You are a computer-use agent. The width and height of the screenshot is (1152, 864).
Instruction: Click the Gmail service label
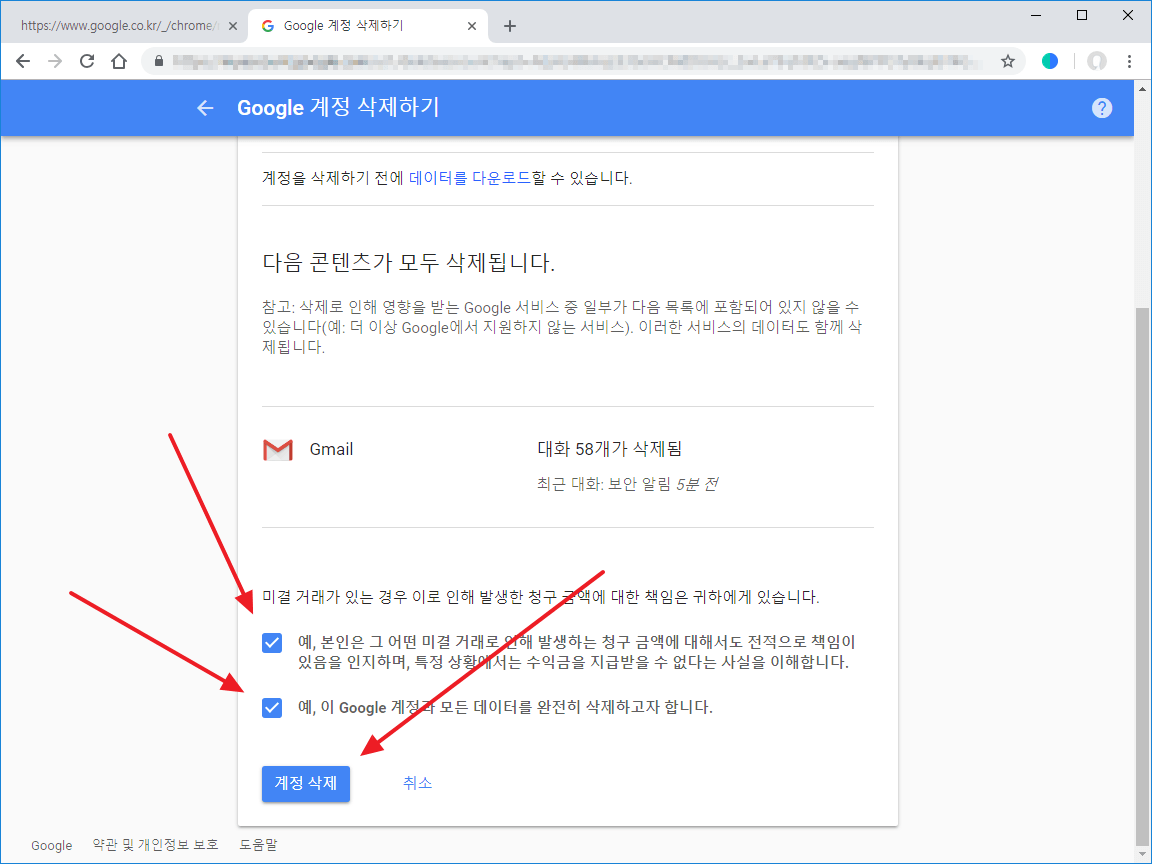[x=331, y=450]
